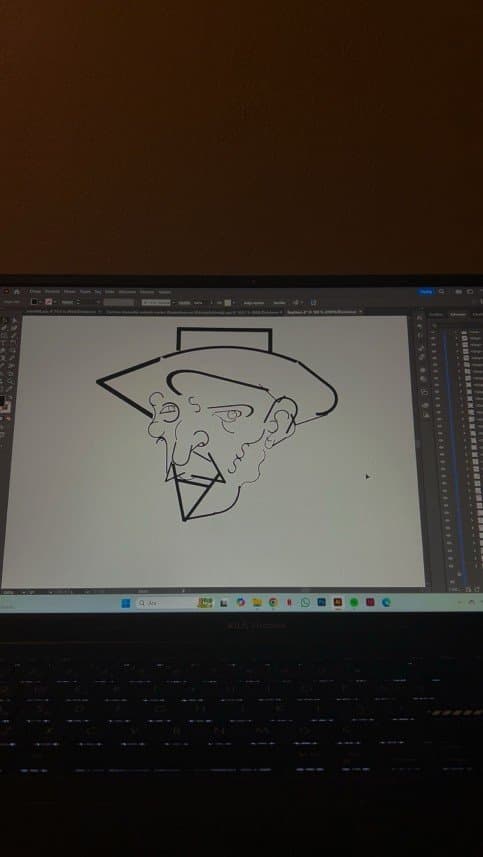Open the brush definition dropdown in the control bar
483x857 pixels.
click(x=157, y=302)
